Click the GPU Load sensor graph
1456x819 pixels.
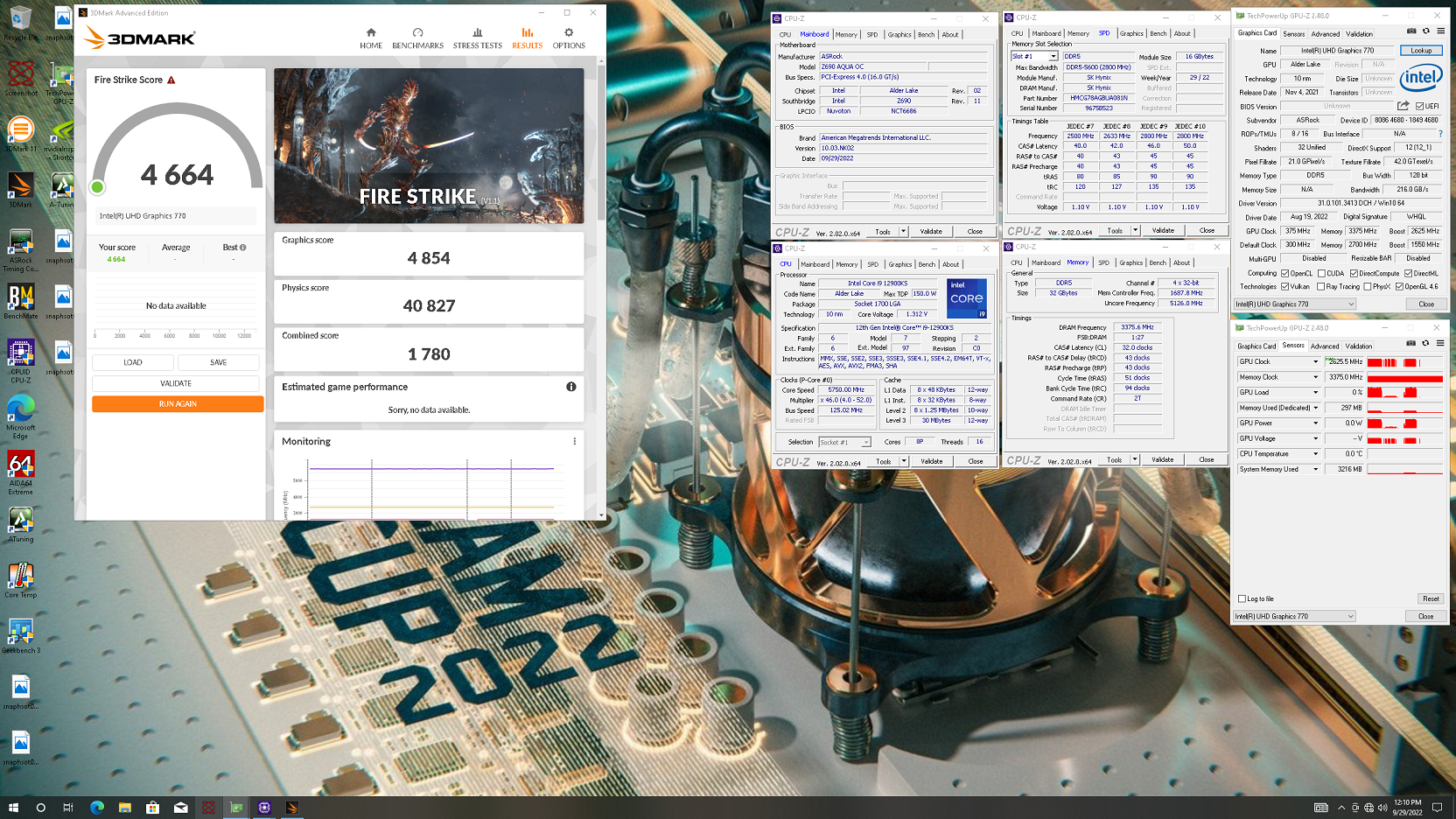pos(1405,392)
